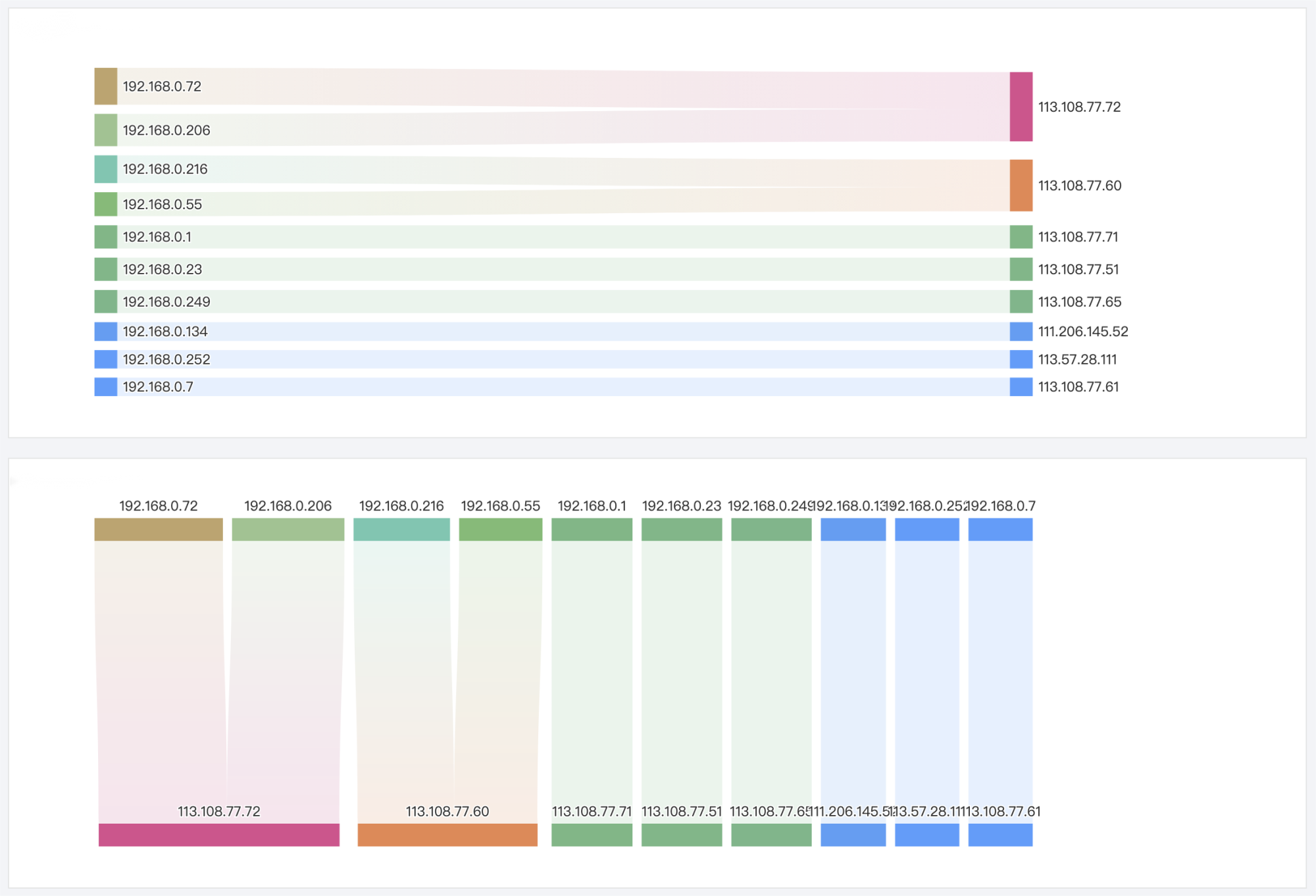Click the tan 192.168.0.72 node in horizontal Sankey
This screenshot has height=896, width=1316.
[x=105, y=86]
